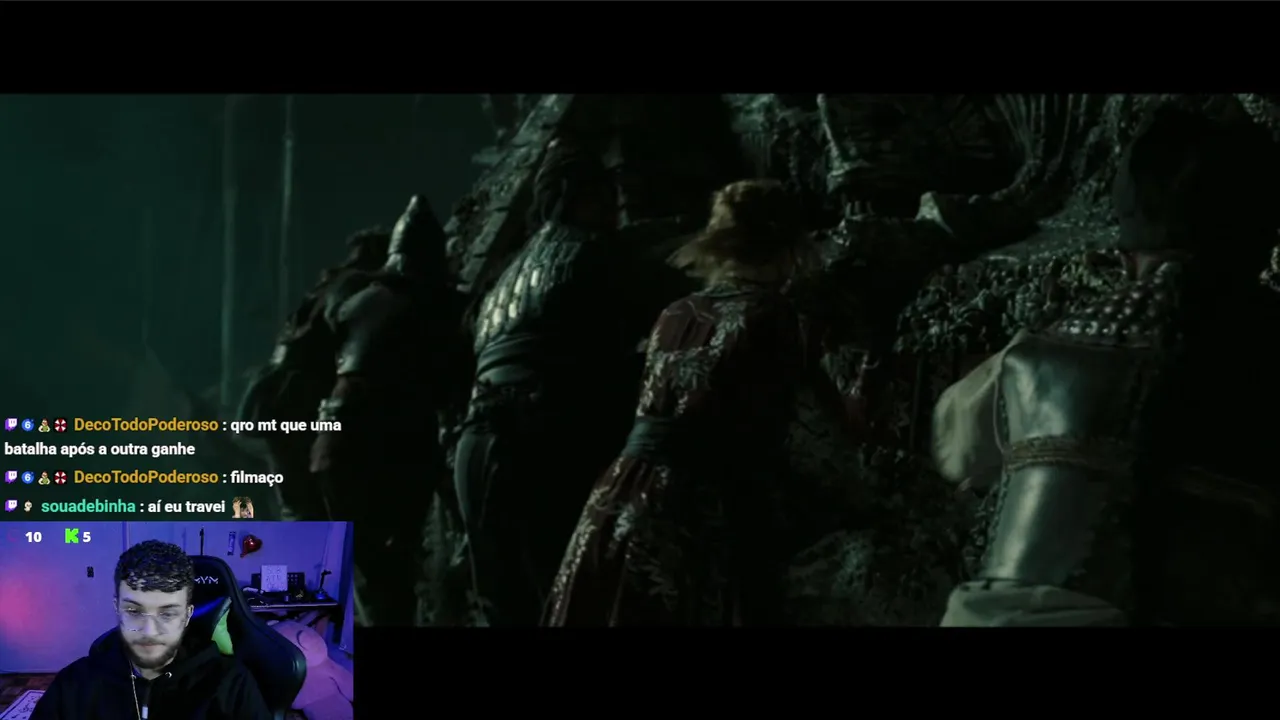Click the 'aí eu travei' message text
The width and height of the screenshot is (1280, 720).
pos(186,507)
